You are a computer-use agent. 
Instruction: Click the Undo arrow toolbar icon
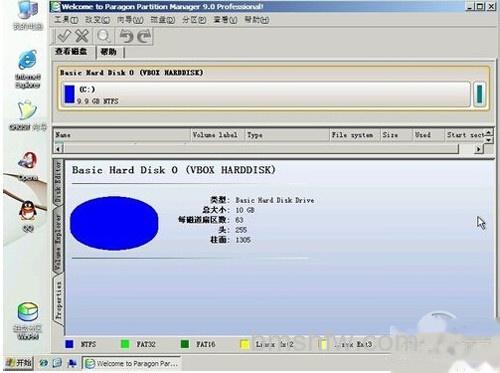126,36
